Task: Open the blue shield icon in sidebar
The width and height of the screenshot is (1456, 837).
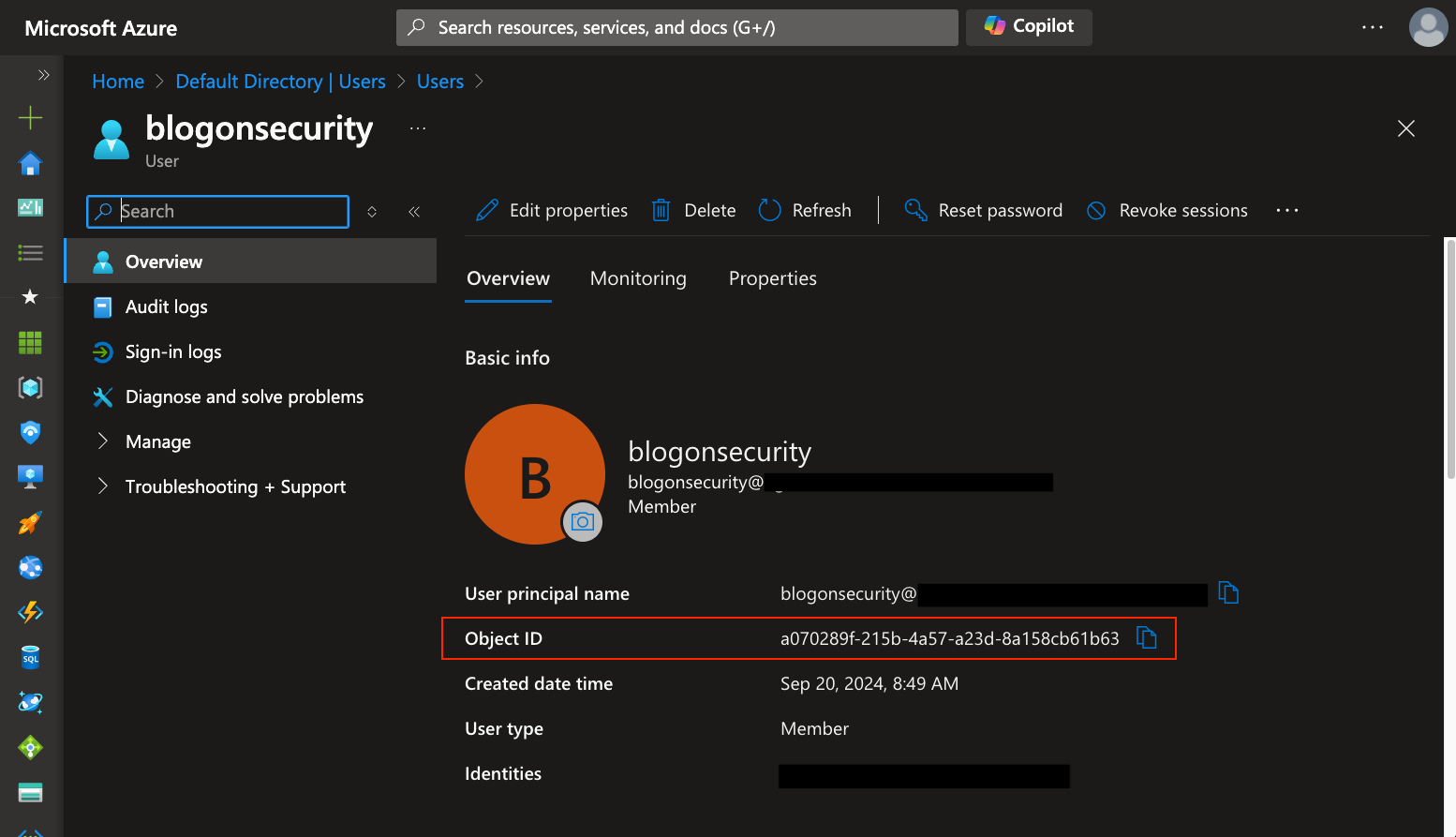Action: coord(31,432)
